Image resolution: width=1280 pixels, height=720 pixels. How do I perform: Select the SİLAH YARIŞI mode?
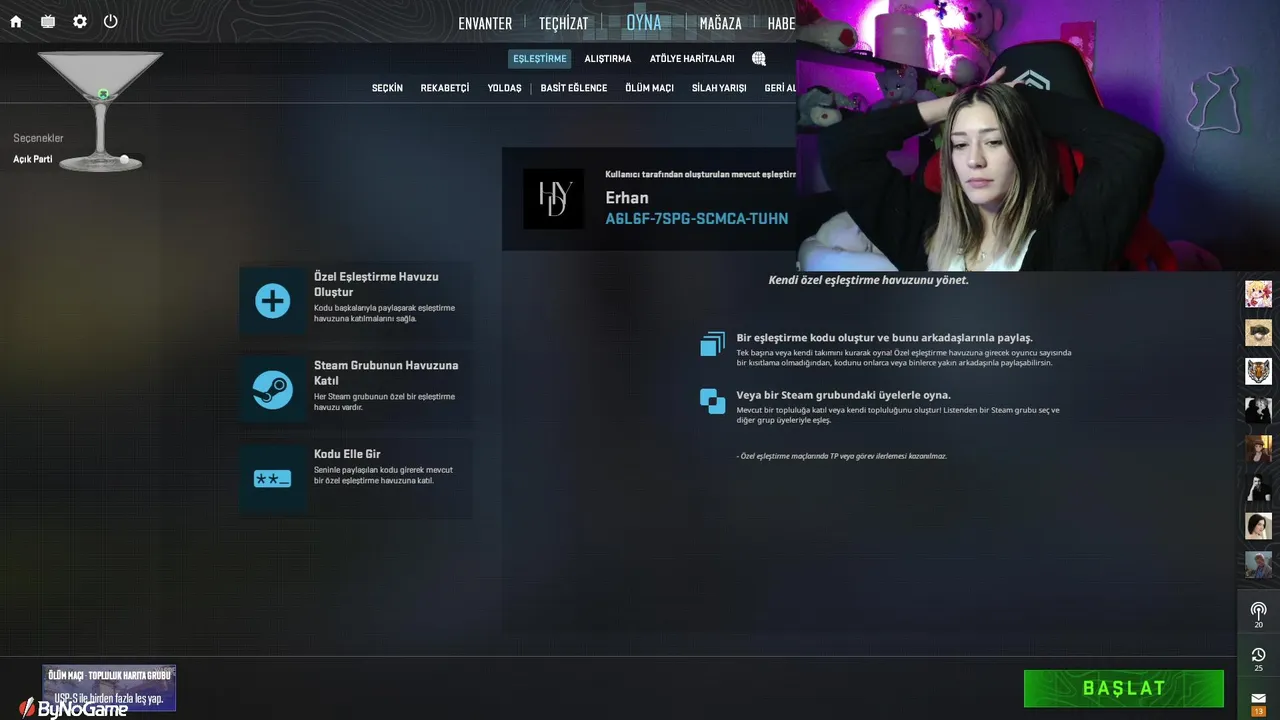click(719, 88)
